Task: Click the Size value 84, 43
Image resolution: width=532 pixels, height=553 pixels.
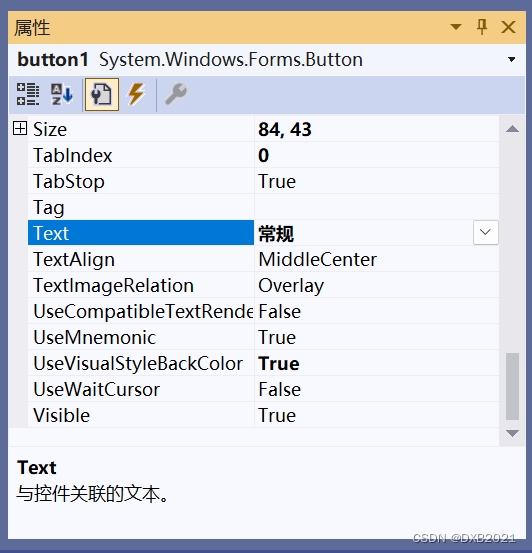Action: point(285,129)
